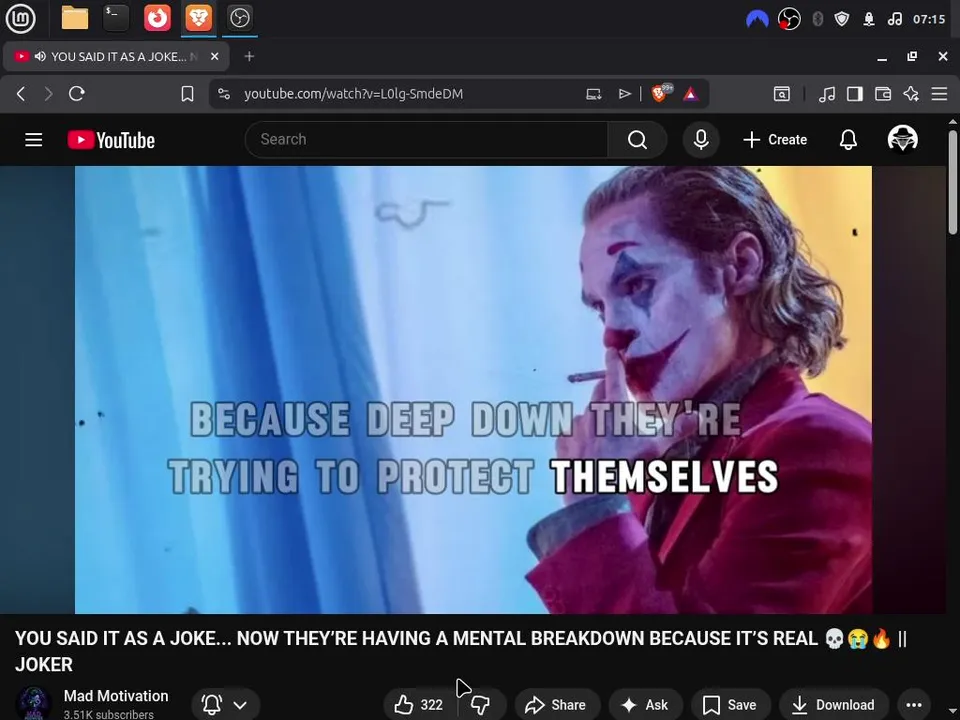This screenshot has height=720, width=960.
Task: Open YouTube notifications bell
Action: tap(848, 140)
